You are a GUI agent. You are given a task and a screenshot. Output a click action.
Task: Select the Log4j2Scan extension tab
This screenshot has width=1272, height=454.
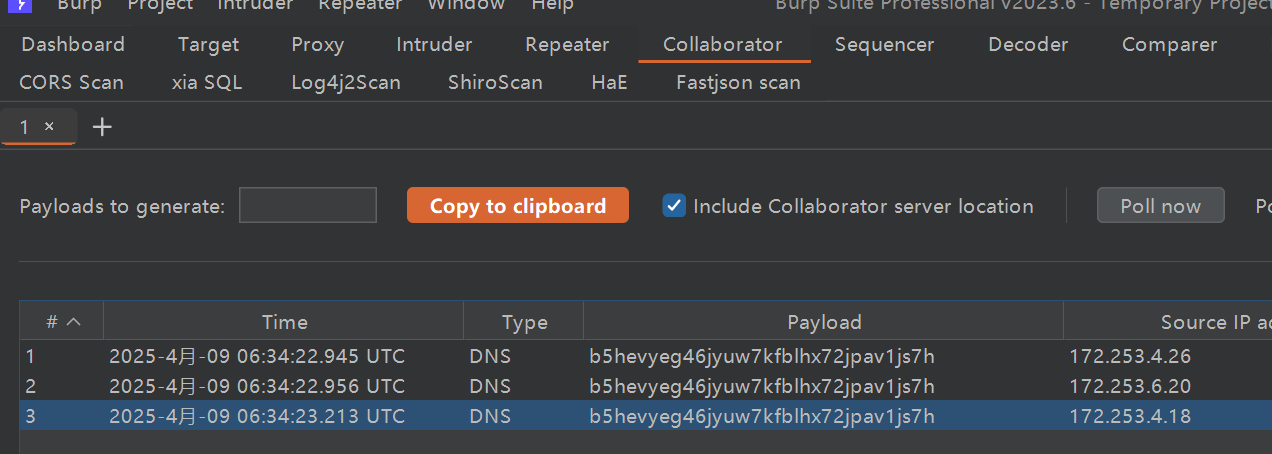point(346,83)
